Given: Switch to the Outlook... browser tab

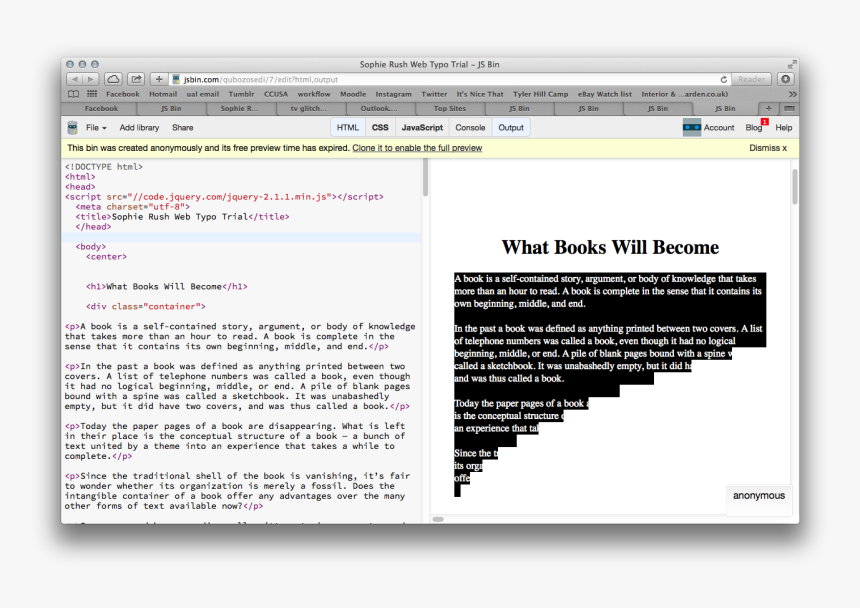Looking at the screenshot, I should pos(378,109).
